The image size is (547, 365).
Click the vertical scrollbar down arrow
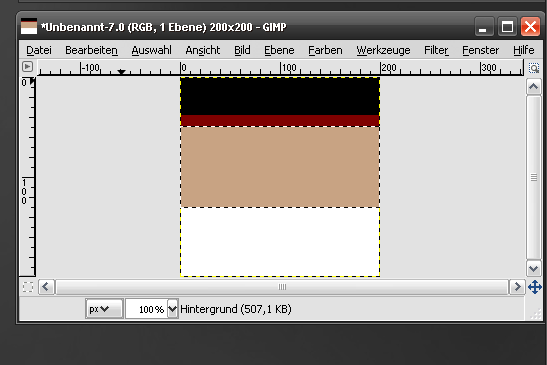533,269
